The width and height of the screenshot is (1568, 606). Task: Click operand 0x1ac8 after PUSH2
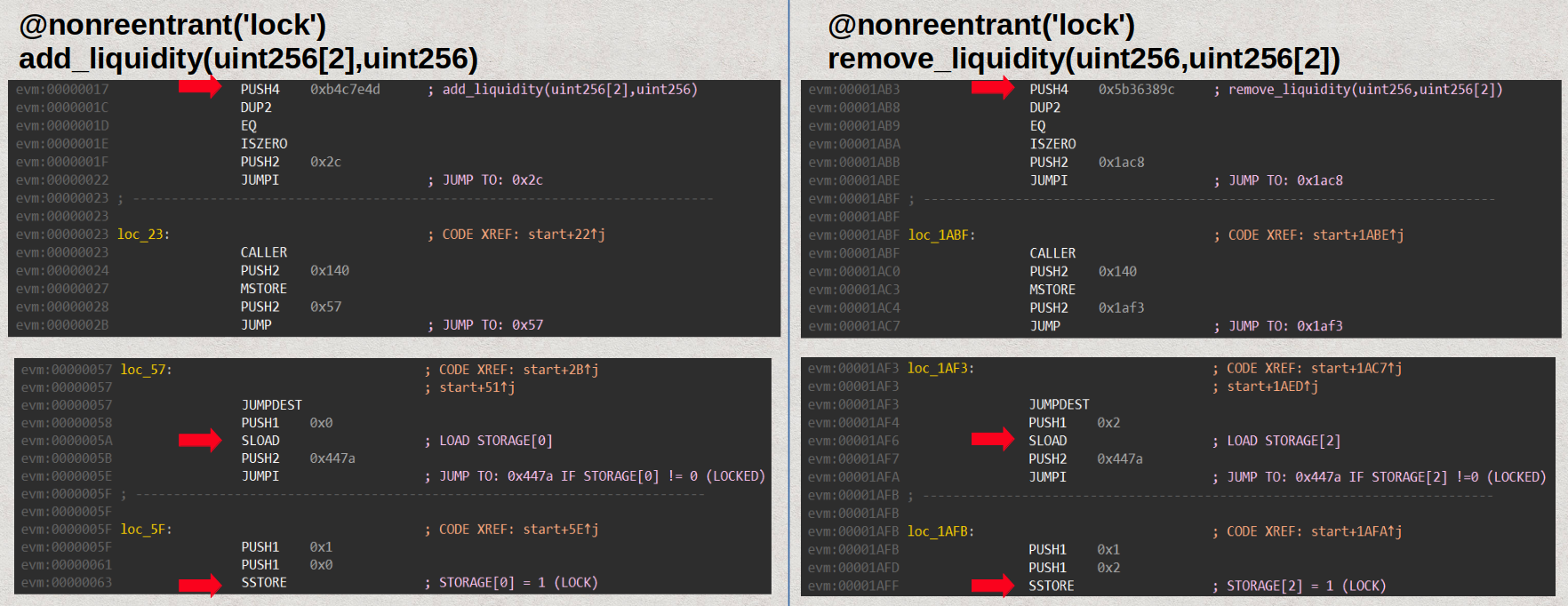click(x=1122, y=163)
